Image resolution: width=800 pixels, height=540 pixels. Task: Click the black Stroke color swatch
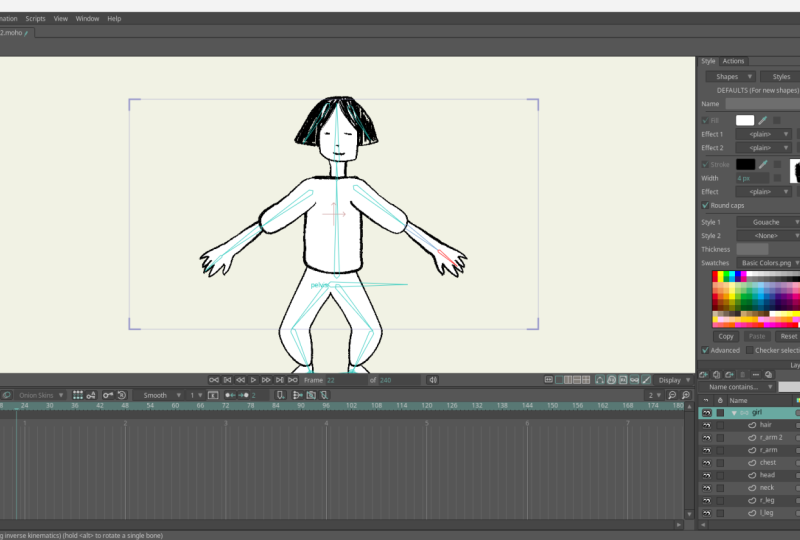click(745, 164)
